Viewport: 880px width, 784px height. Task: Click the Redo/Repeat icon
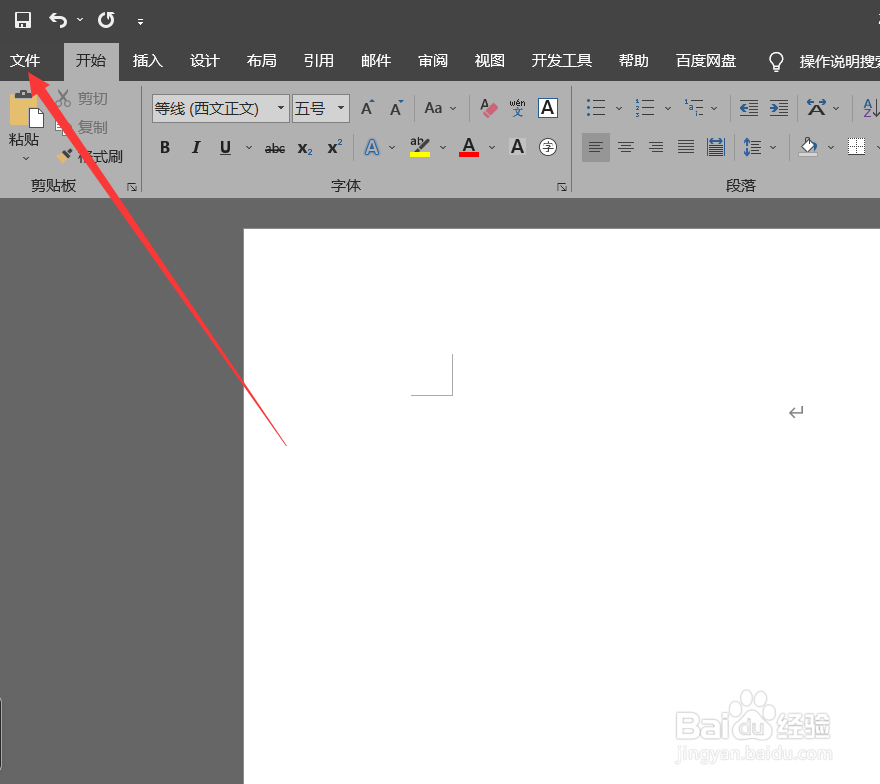coord(106,20)
